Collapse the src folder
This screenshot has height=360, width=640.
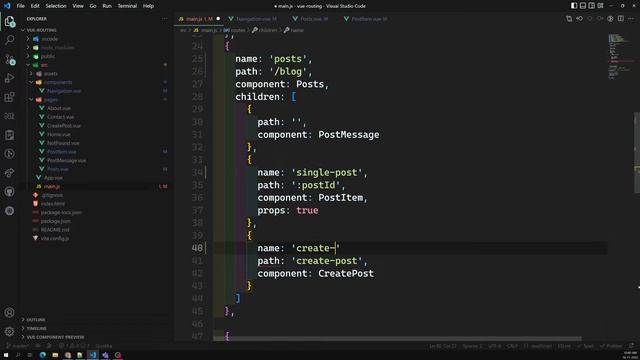pos(44,65)
